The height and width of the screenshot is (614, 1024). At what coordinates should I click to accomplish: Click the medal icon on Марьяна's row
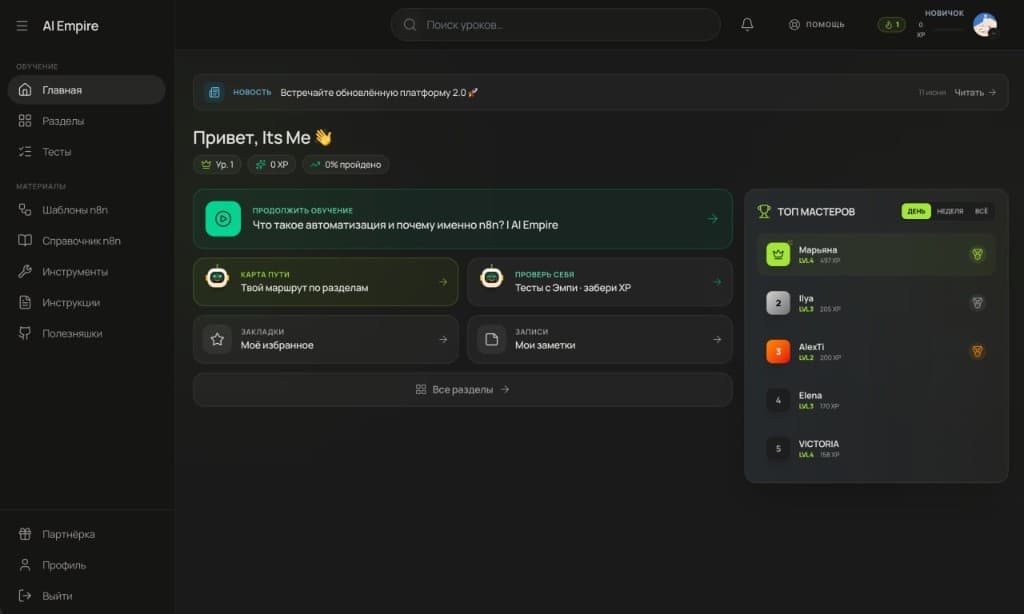[977, 254]
